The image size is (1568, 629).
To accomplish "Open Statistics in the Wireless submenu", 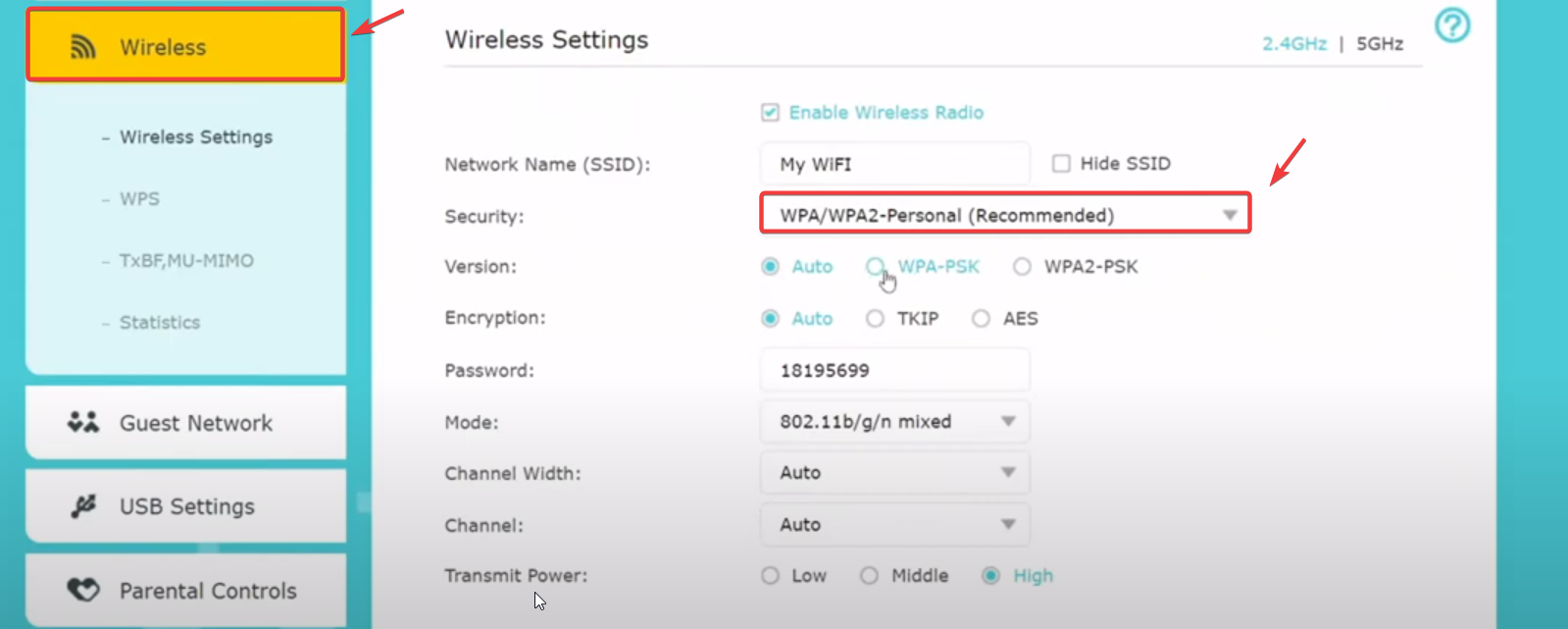I will (x=160, y=323).
